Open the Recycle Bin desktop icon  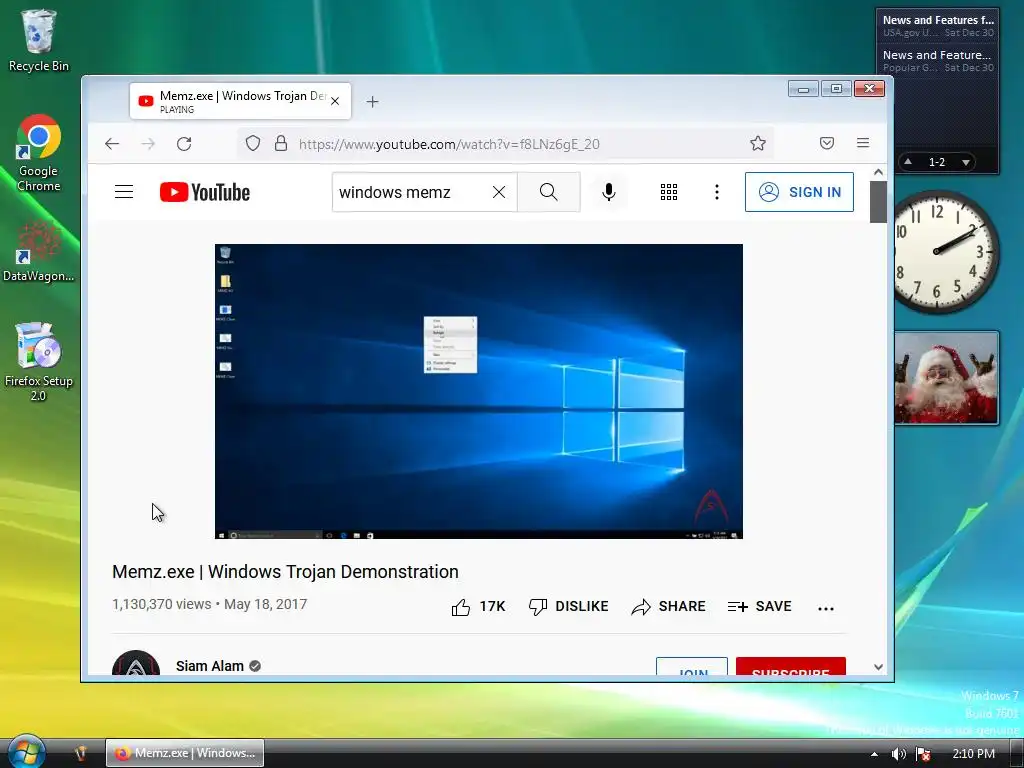click(x=39, y=40)
